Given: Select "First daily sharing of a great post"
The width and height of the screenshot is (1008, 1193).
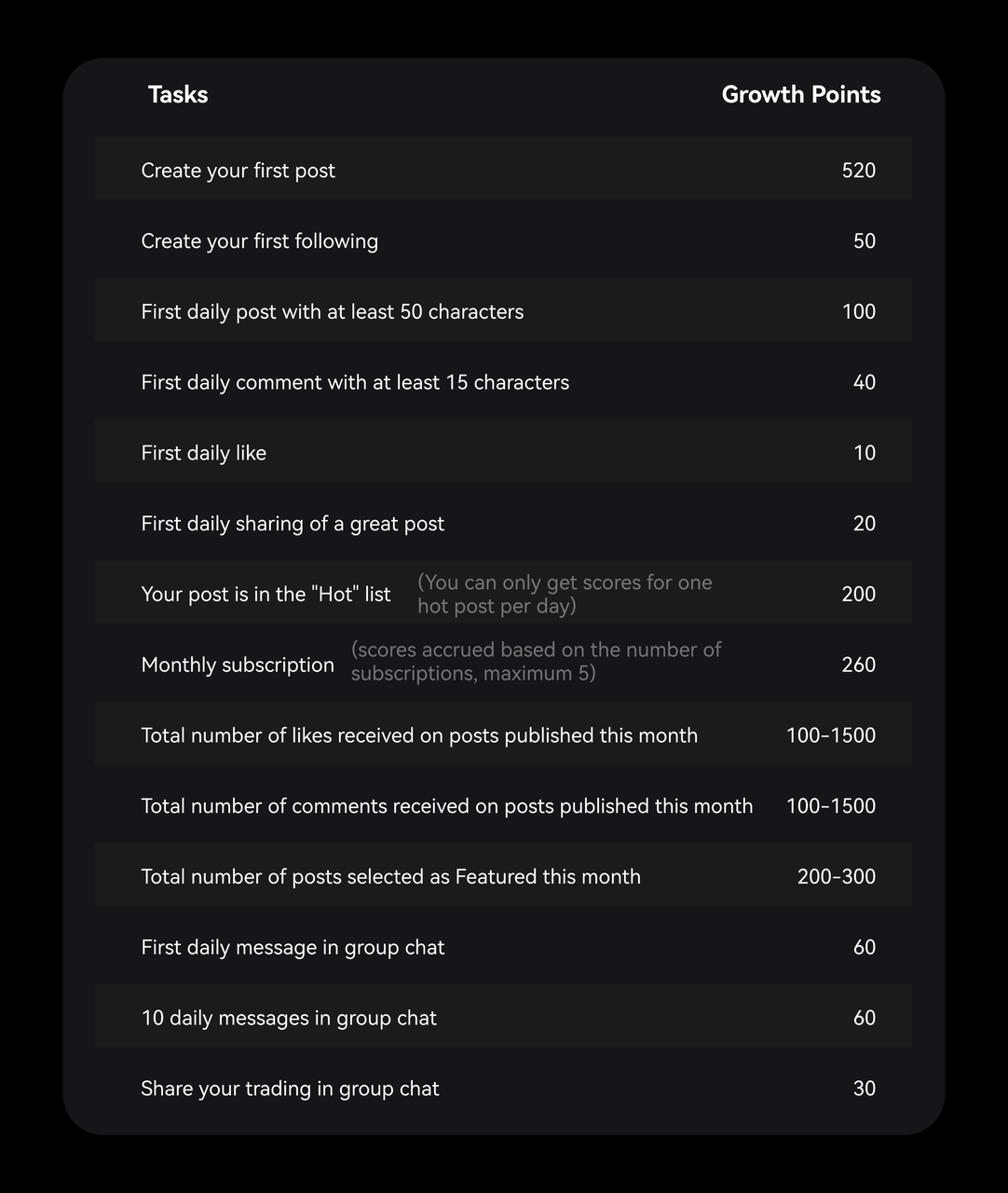Looking at the screenshot, I should pyautogui.click(x=293, y=524).
